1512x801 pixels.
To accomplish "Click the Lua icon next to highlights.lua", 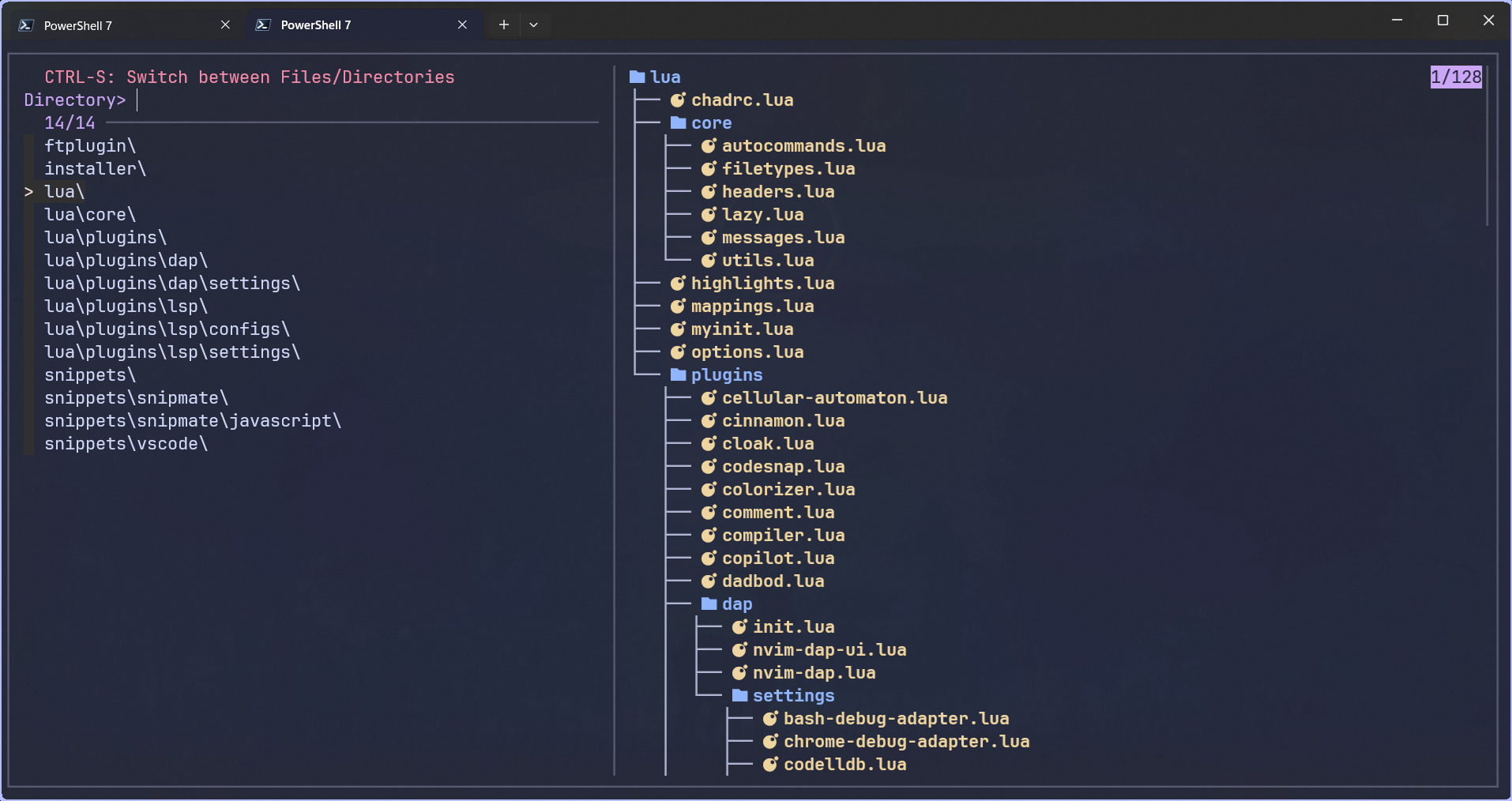I will click(x=676, y=284).
